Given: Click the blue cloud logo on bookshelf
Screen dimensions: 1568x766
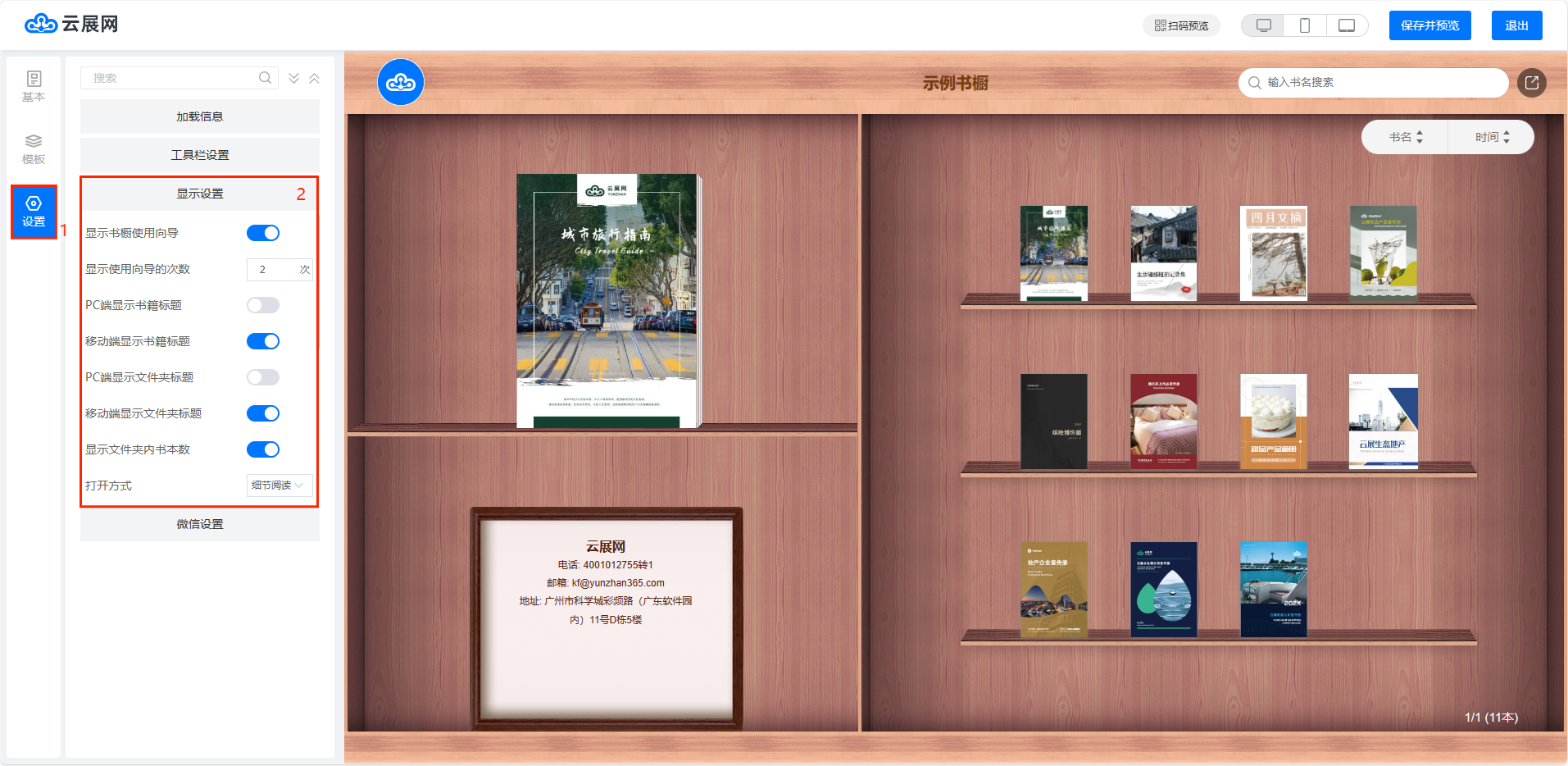Looking at the screenshot, I should coord(401,83).
